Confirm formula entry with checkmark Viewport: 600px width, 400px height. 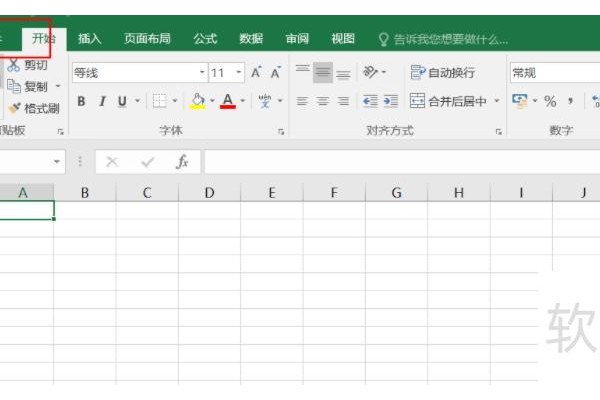pyautogui.click(x=147, y=162)
